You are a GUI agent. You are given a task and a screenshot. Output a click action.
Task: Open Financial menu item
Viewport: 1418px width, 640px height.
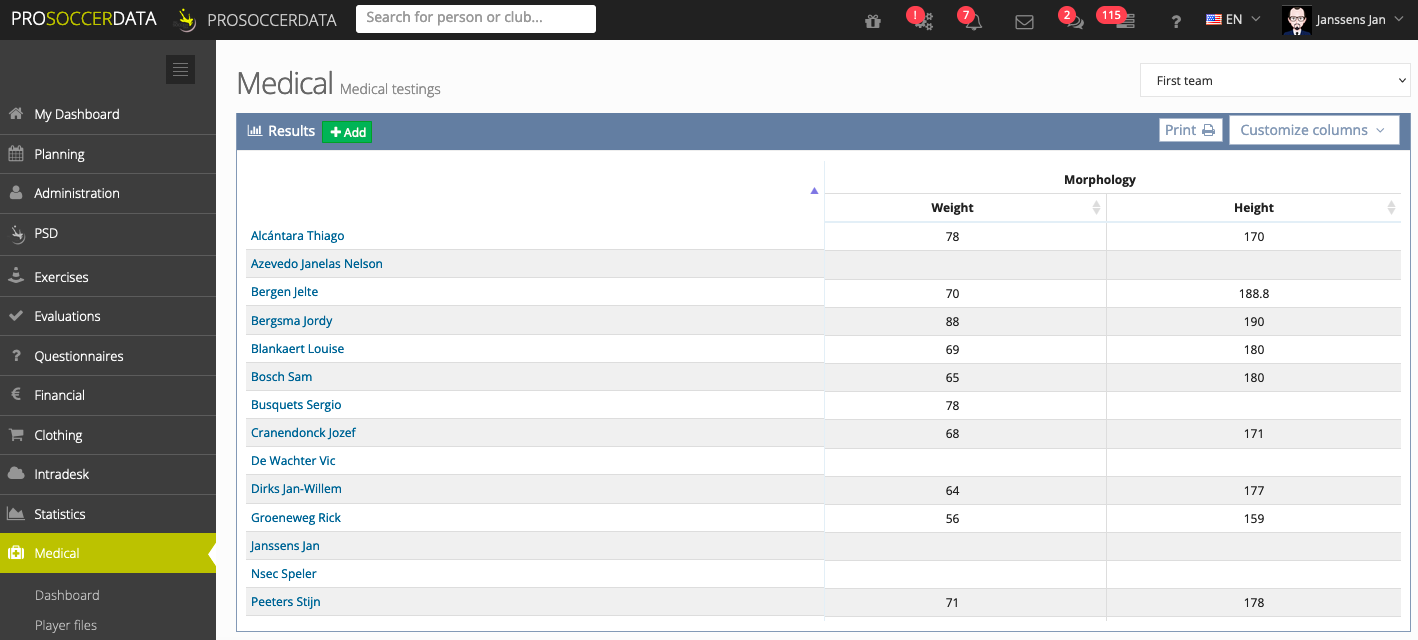[108, 395]
